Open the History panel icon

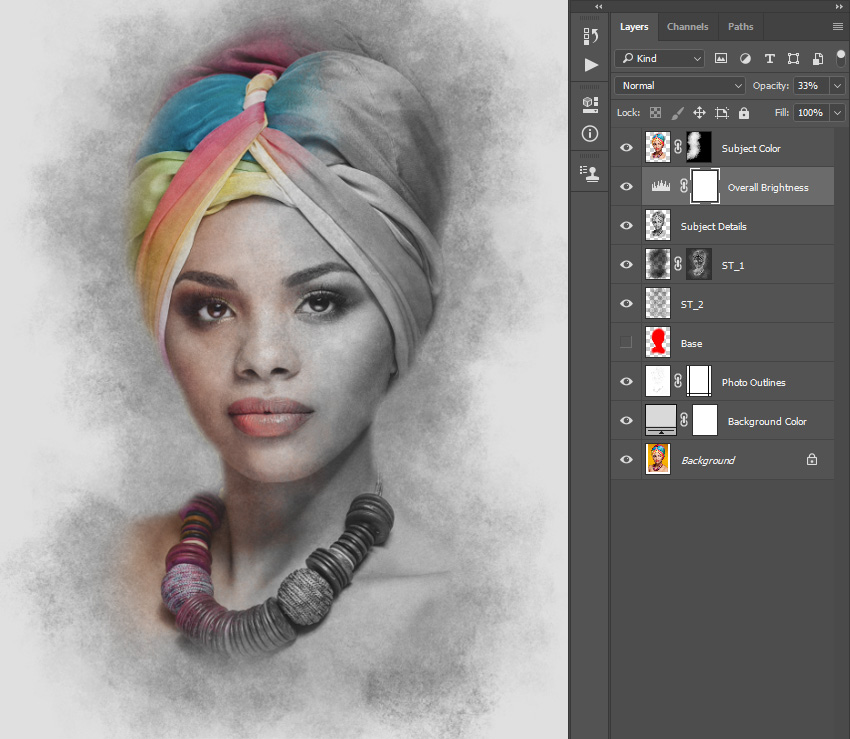click(x=590, y=36)
